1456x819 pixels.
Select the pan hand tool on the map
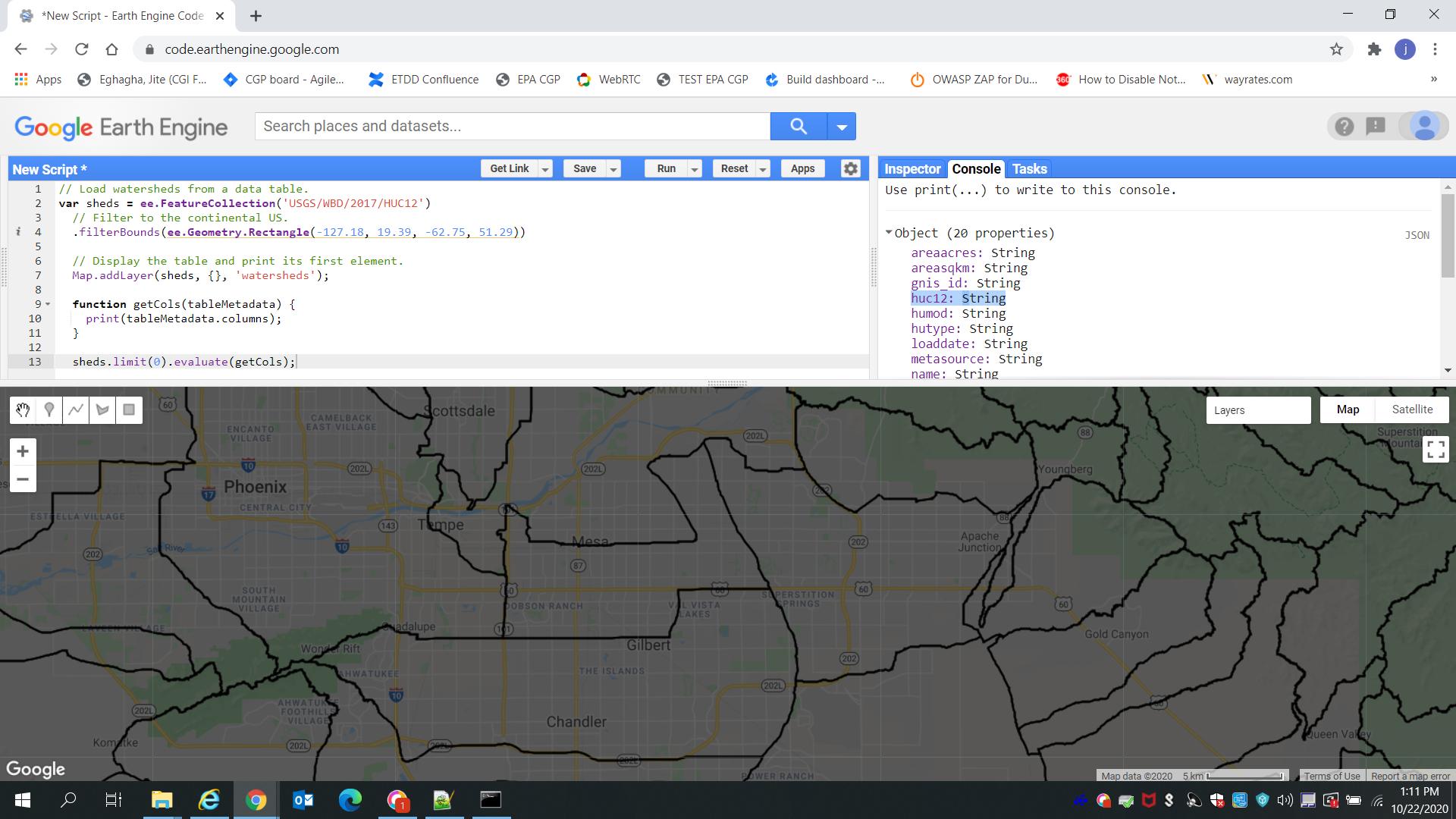pos(22,409)
